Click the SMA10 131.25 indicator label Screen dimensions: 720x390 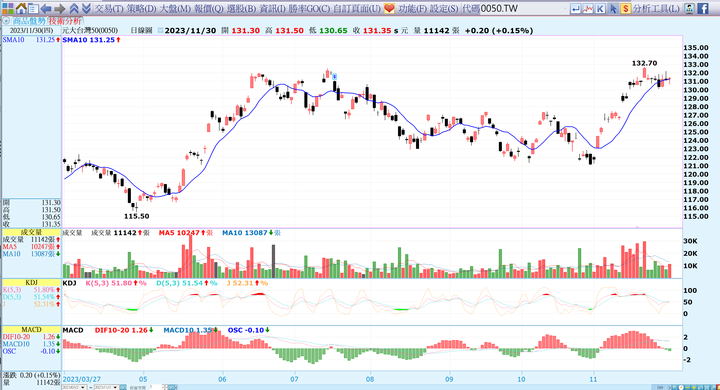pyautogui.click(x=91, y=40)
